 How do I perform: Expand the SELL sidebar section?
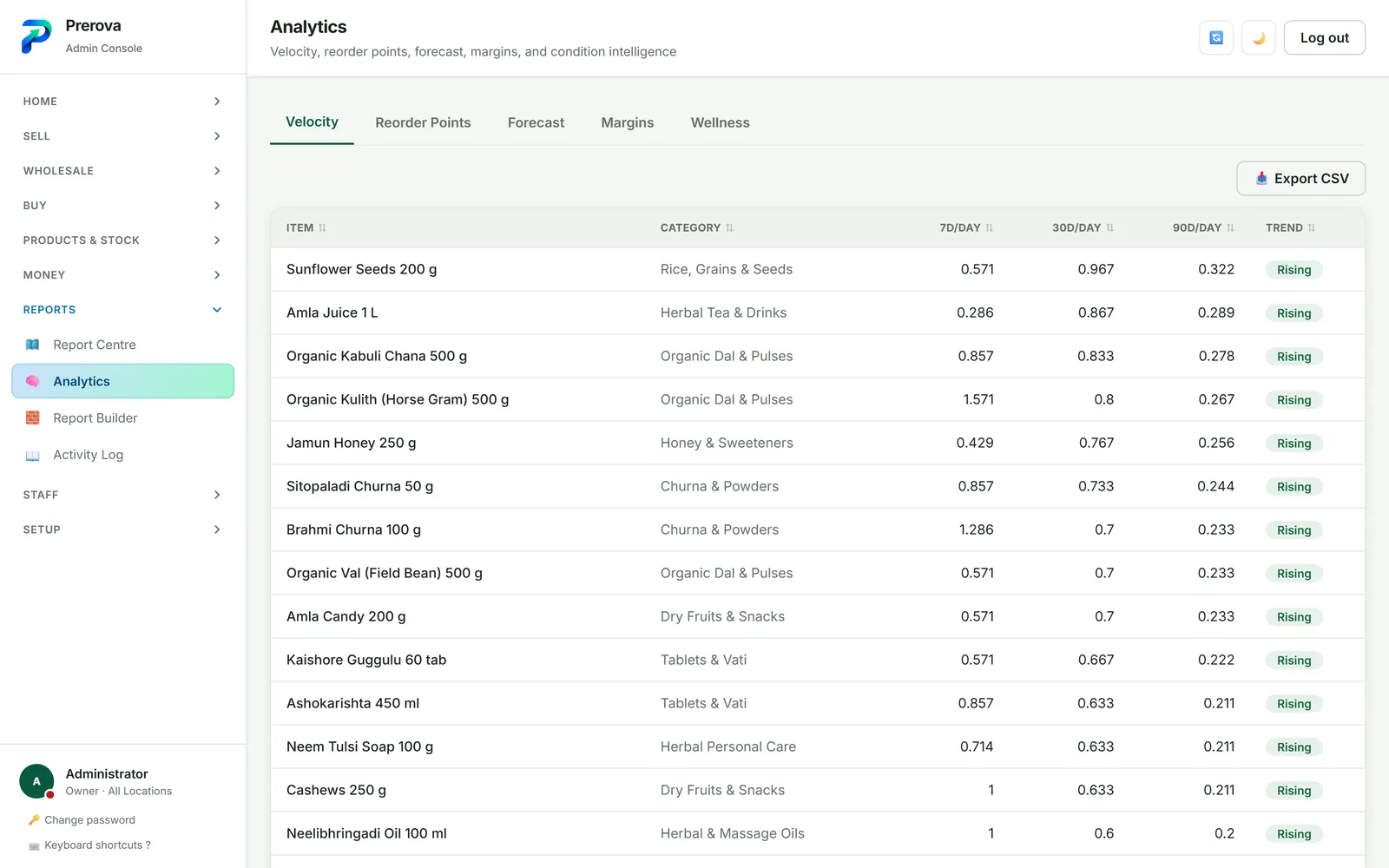click(122, 136)
